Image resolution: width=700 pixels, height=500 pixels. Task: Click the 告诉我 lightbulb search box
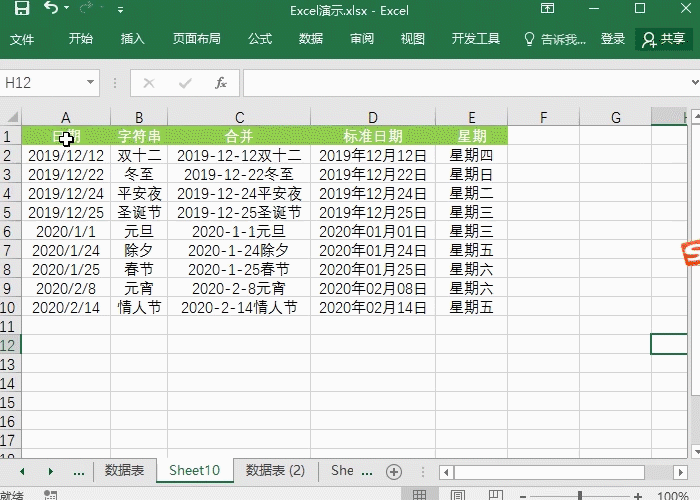(555, 39)
